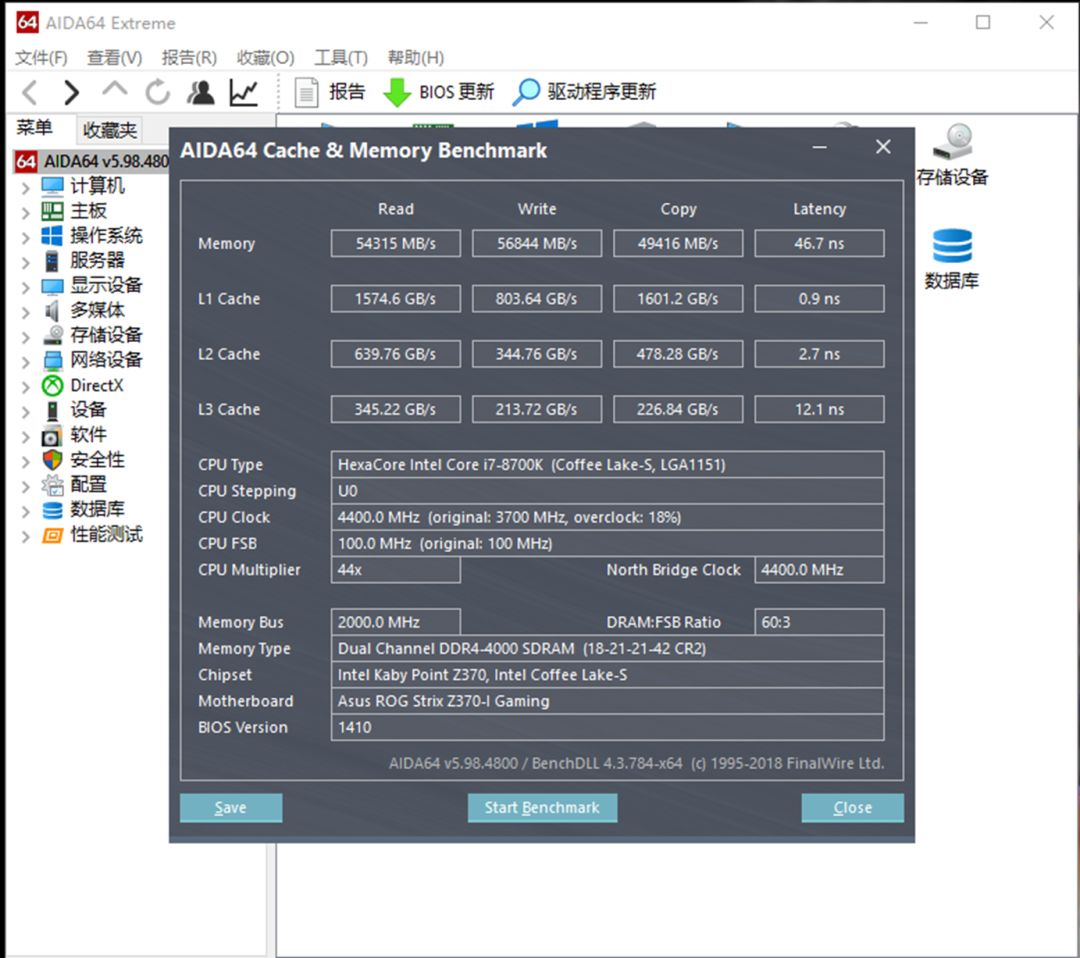Select the 多媒体 speaker tree icon
Viewport: 1080px width, 958px height.
tap(52, 311)
